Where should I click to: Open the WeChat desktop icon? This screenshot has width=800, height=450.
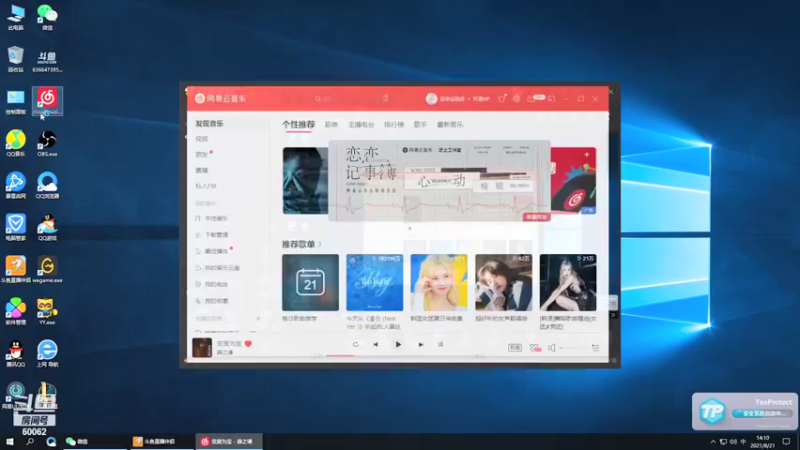(47, 16)
